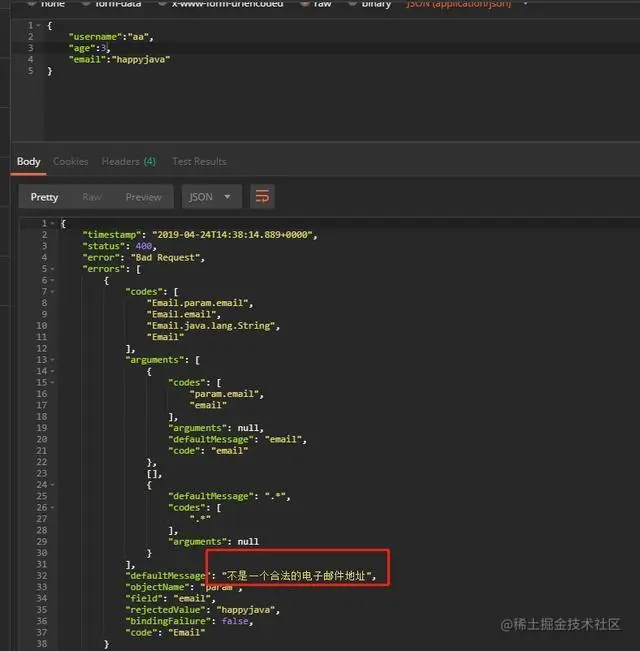The width and height of the screenshot is (640, 651).
Task: Collapse request body fold at line 1
Action: coord(39,25)
